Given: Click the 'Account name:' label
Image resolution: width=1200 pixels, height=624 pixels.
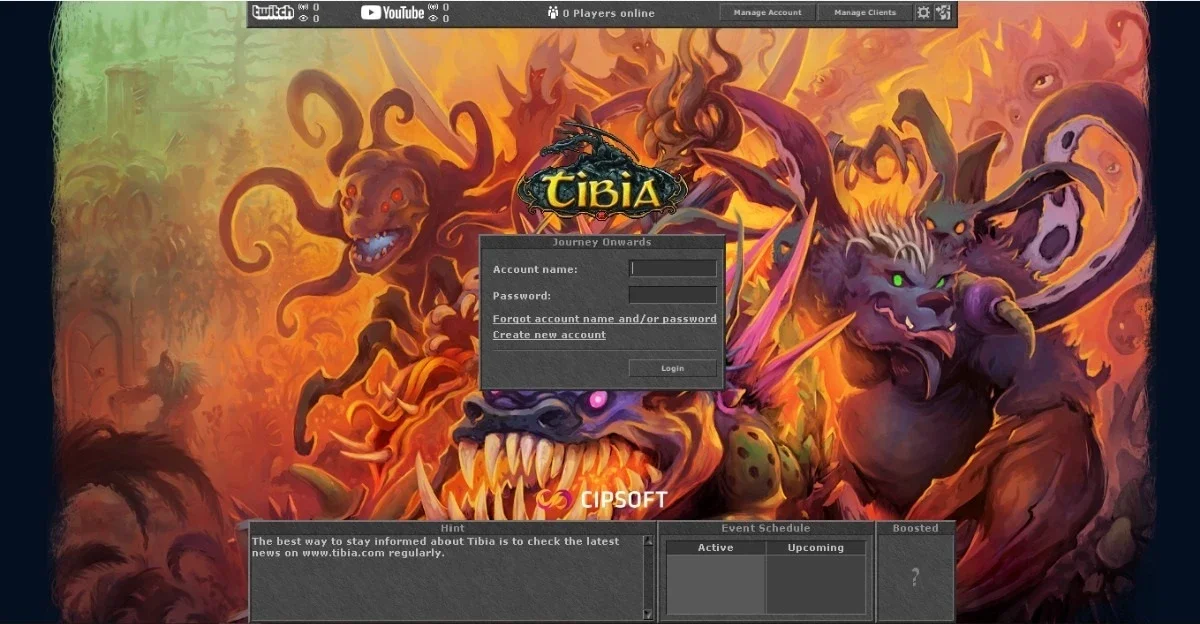Looking at the screenshot, I should coord(535,270).
